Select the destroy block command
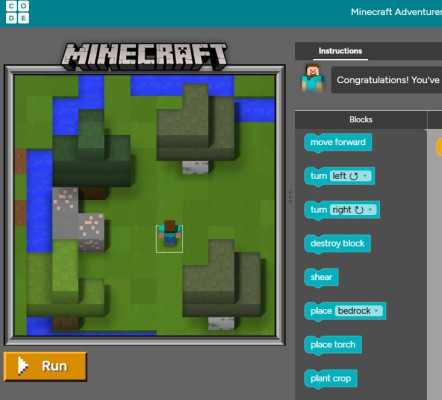 click(337, 244)
